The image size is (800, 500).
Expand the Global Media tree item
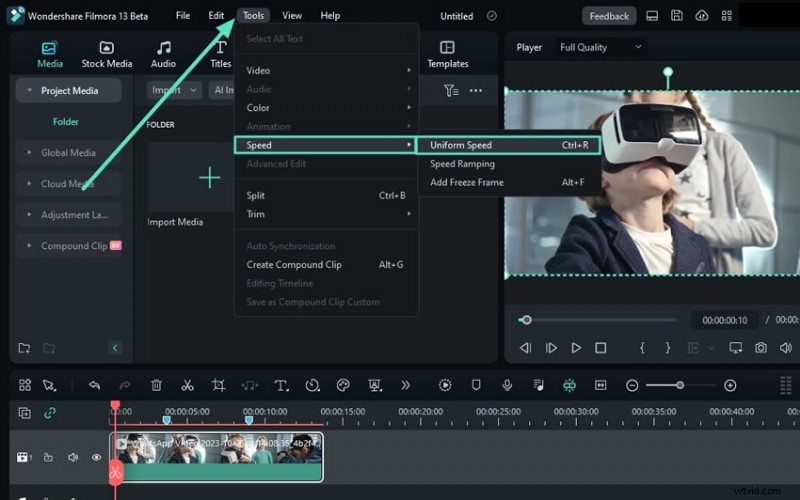click(x=68, y=153)
